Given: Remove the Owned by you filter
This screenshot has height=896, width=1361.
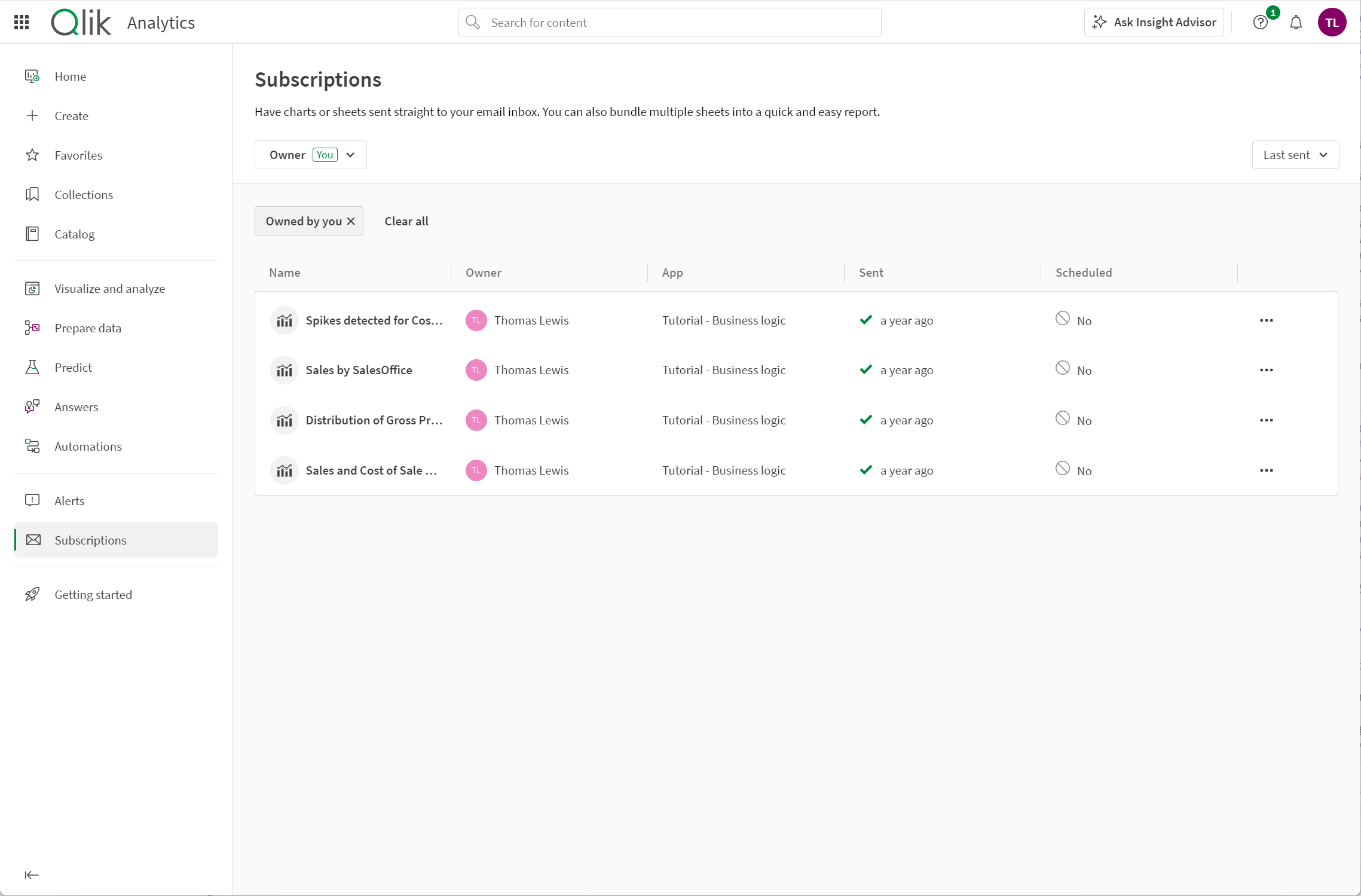Looking at the screenshot, I should coord(351,221).
